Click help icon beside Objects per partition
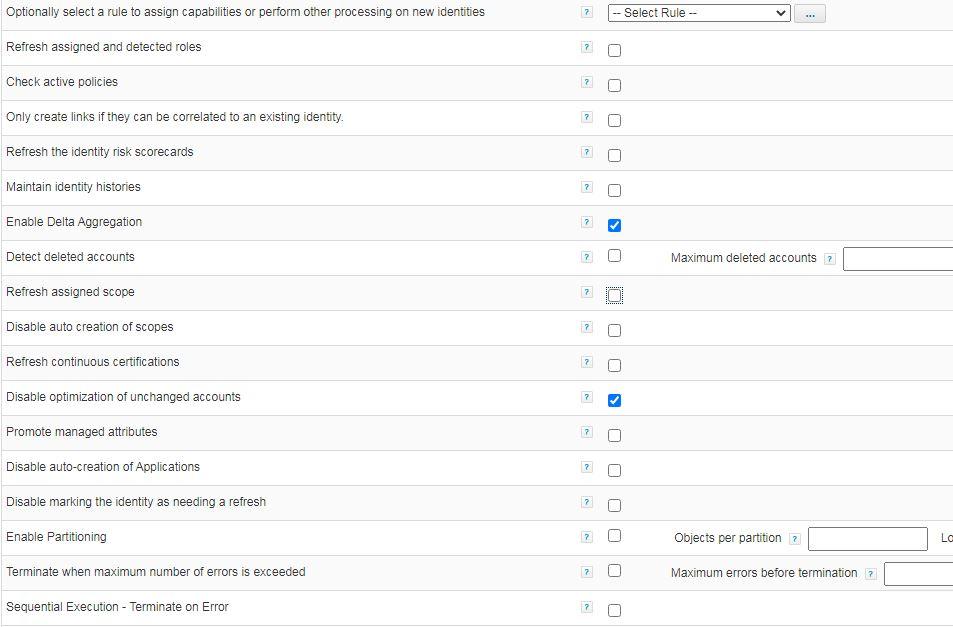Viewport: 953px width, 627px height. tap(794, 539)
